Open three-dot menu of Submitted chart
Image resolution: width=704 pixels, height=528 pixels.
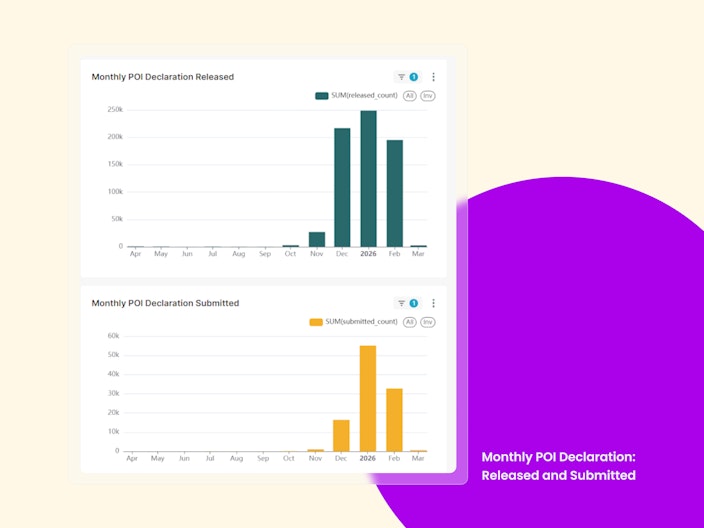433,303
